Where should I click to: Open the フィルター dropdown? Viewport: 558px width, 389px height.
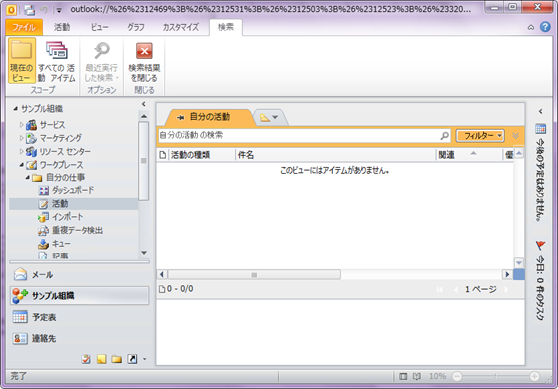480,136
